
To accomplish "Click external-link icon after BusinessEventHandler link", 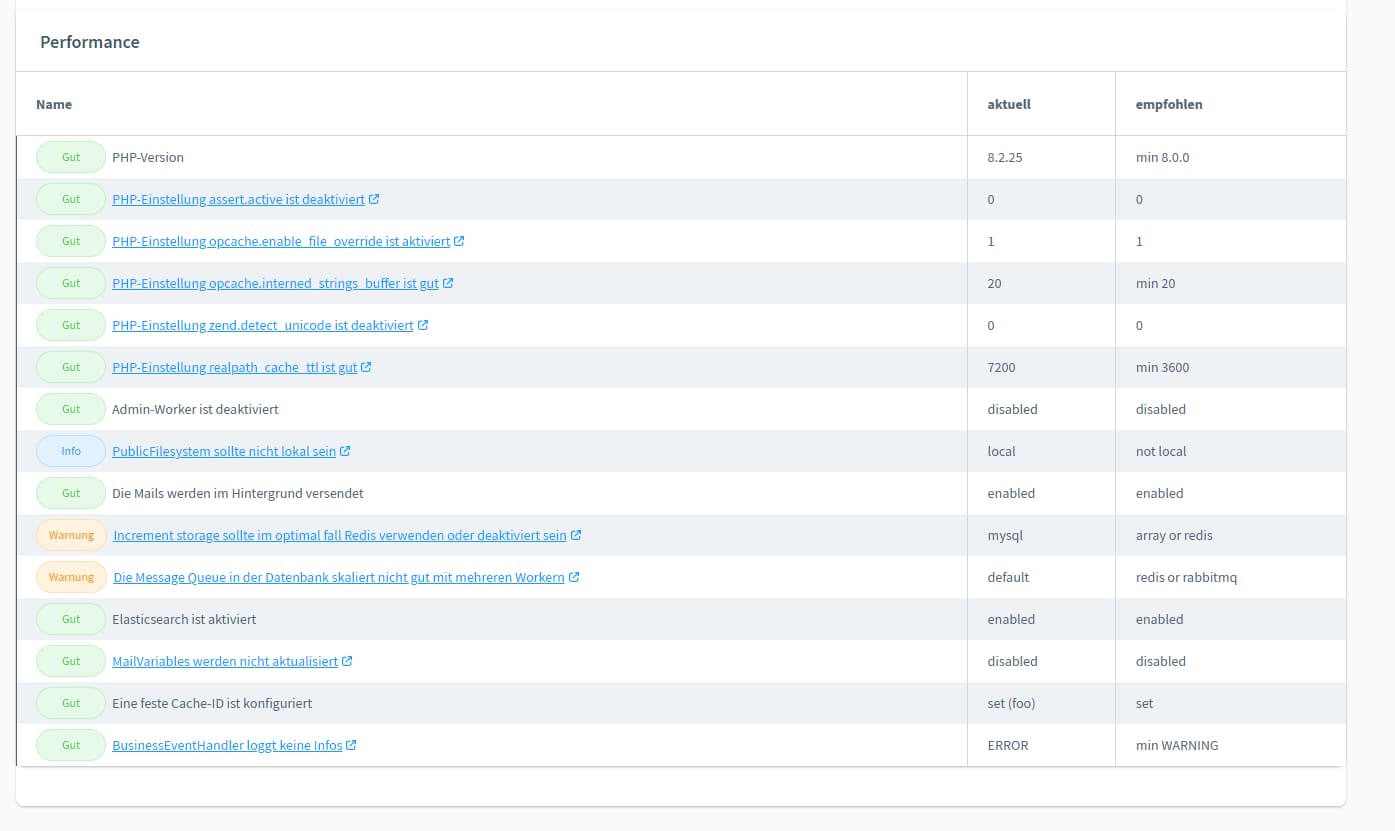I will pyautogui.click(x=351, y=745).
